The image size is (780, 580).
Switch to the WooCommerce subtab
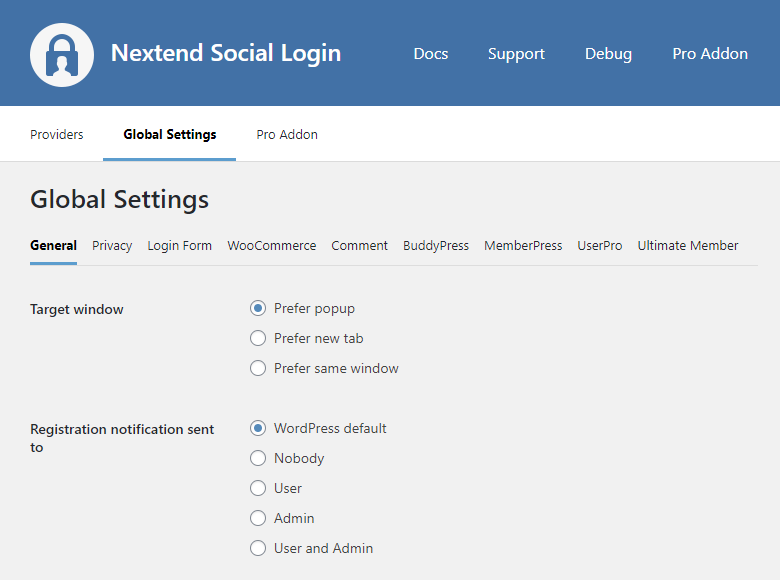271,245
